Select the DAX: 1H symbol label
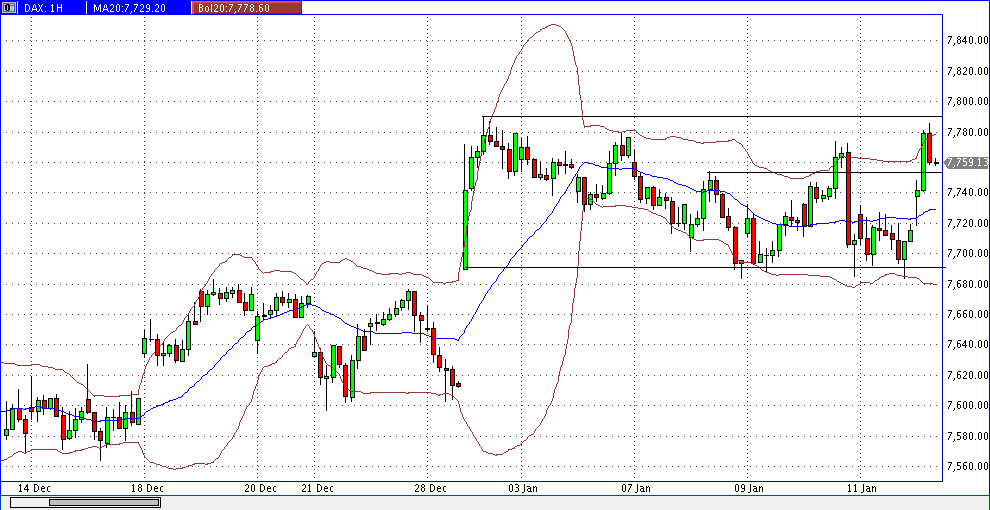 pyautogui.click(x=45, y=7)
